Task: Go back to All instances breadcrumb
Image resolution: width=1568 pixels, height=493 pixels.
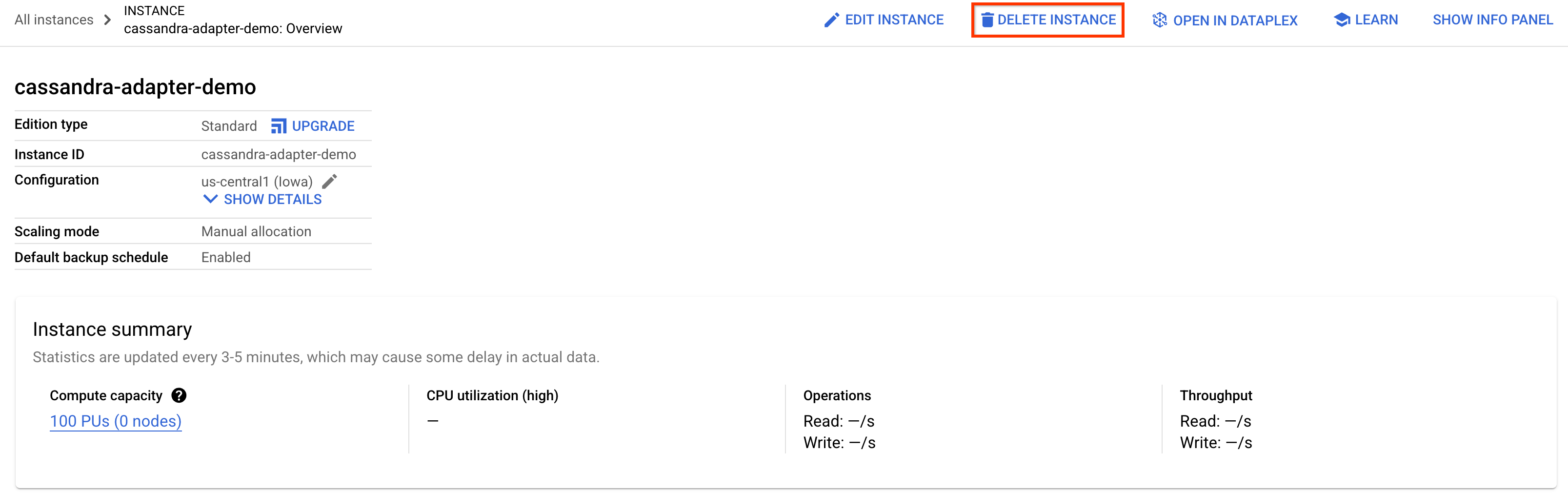Action: click(54, 20)
